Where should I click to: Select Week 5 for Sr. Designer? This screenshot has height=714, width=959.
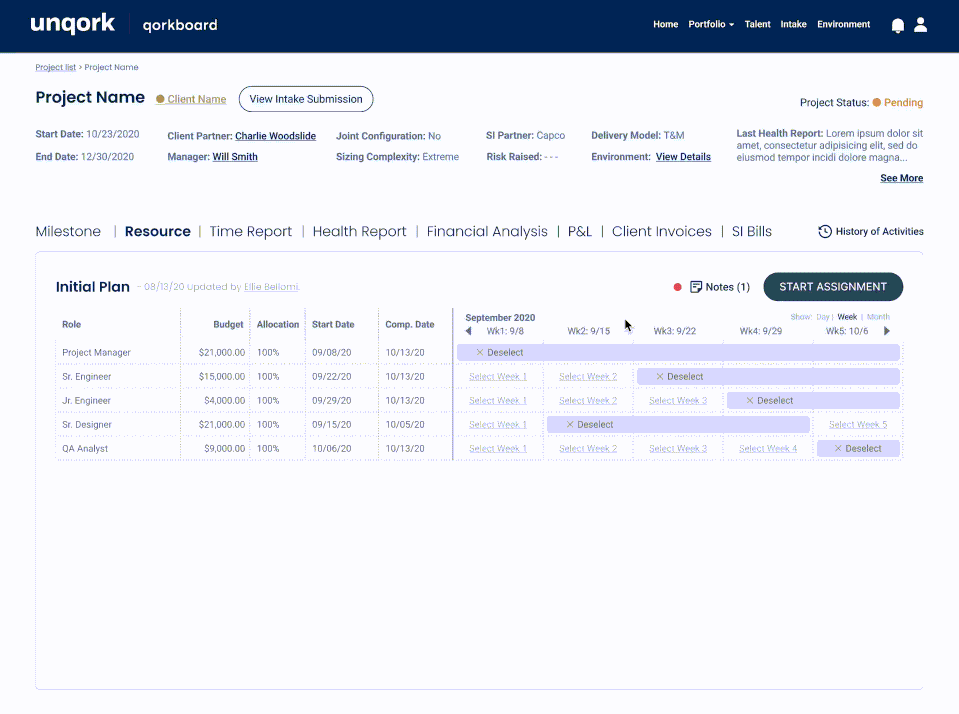858,424
